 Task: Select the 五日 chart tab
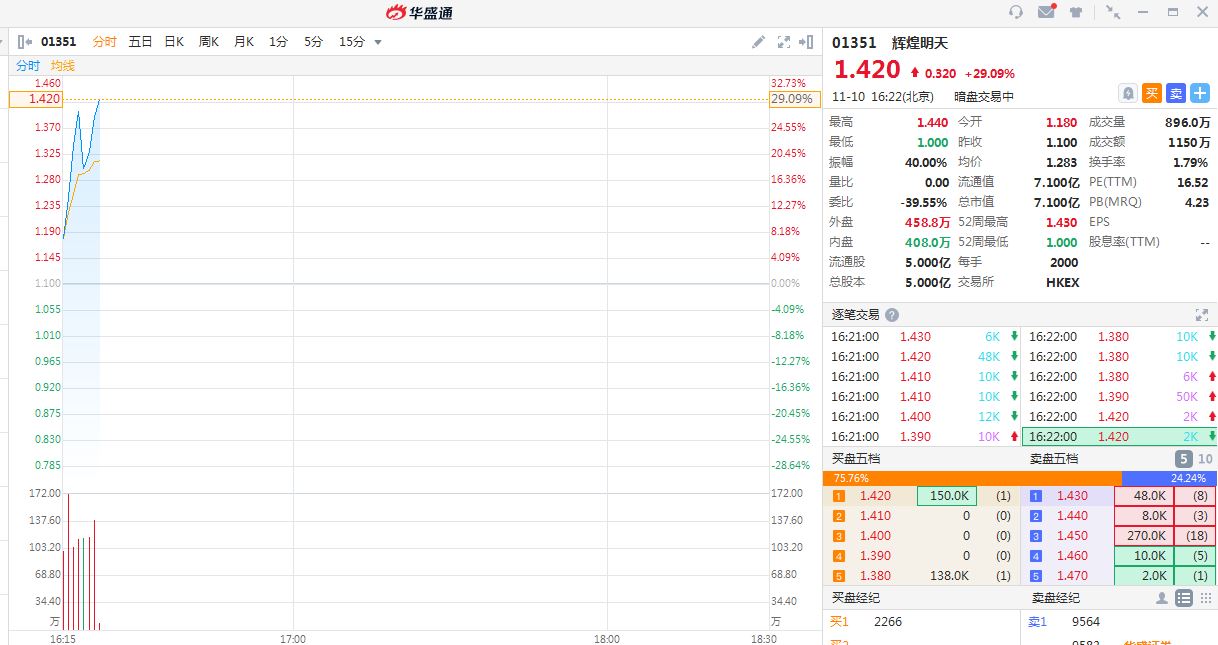click(x=140, y=42)
